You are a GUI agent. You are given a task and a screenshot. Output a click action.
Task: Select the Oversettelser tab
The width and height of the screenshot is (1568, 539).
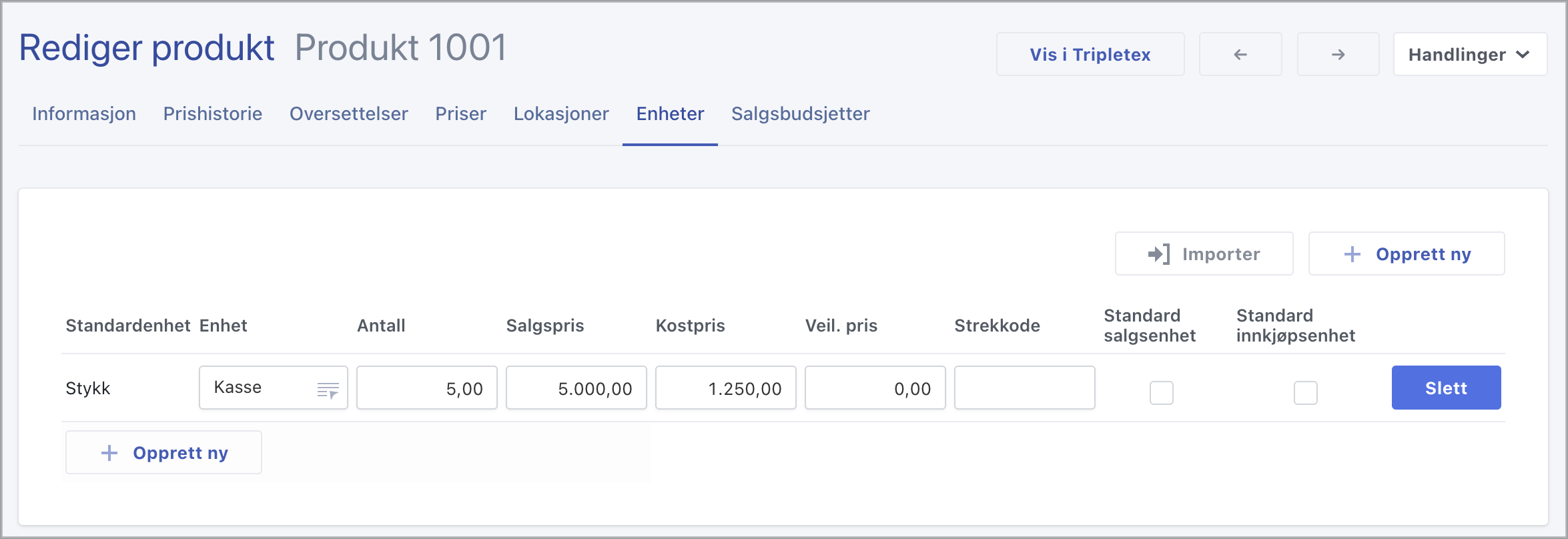(348, 114)
